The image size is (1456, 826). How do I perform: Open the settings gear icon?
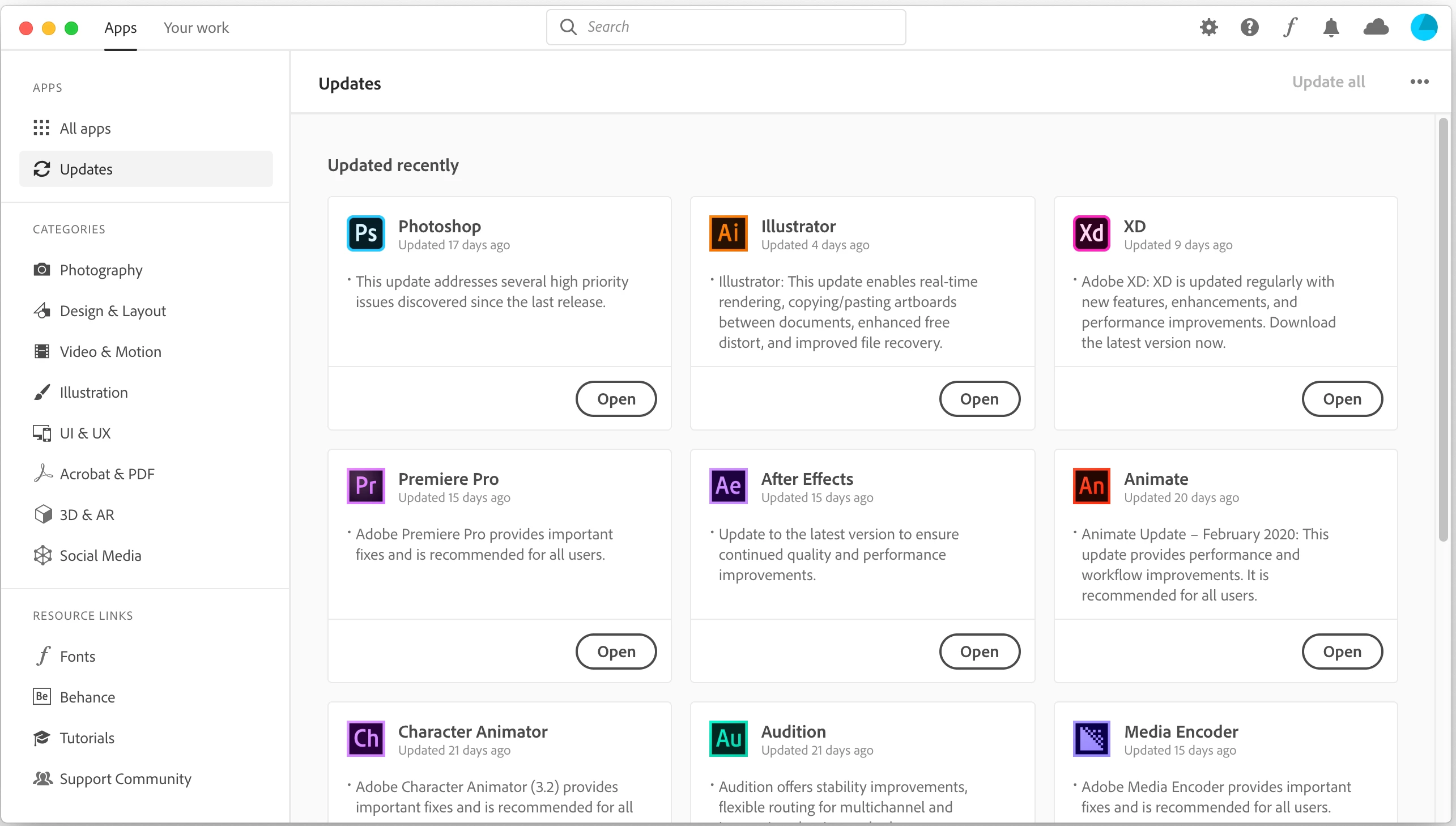pos(1208,27)
